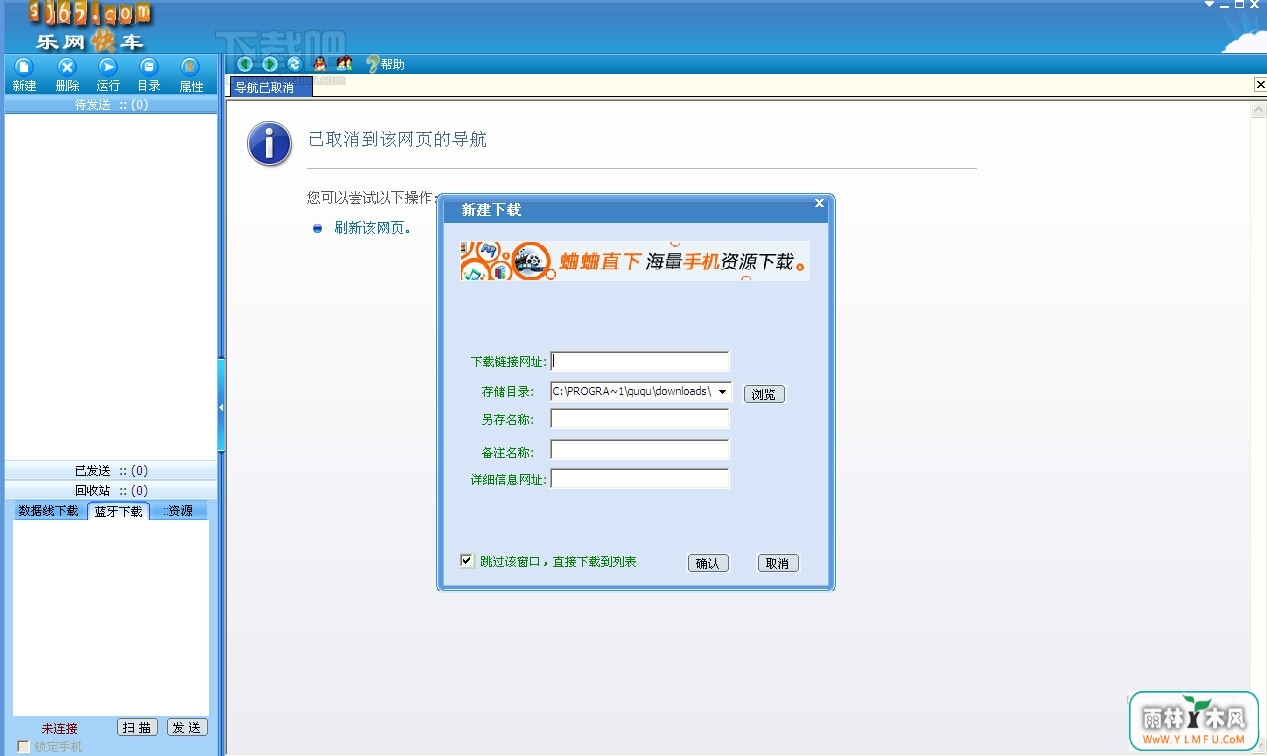1267x756 pixels.
Task: Click the 取消 (Cancel) button
Action: (x=778, y=563)
